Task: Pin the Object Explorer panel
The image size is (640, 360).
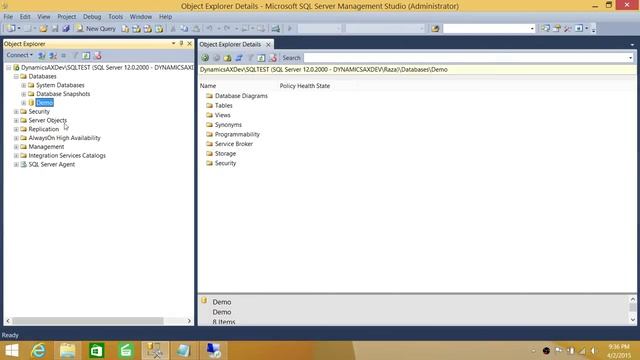Action: (182, 43)
